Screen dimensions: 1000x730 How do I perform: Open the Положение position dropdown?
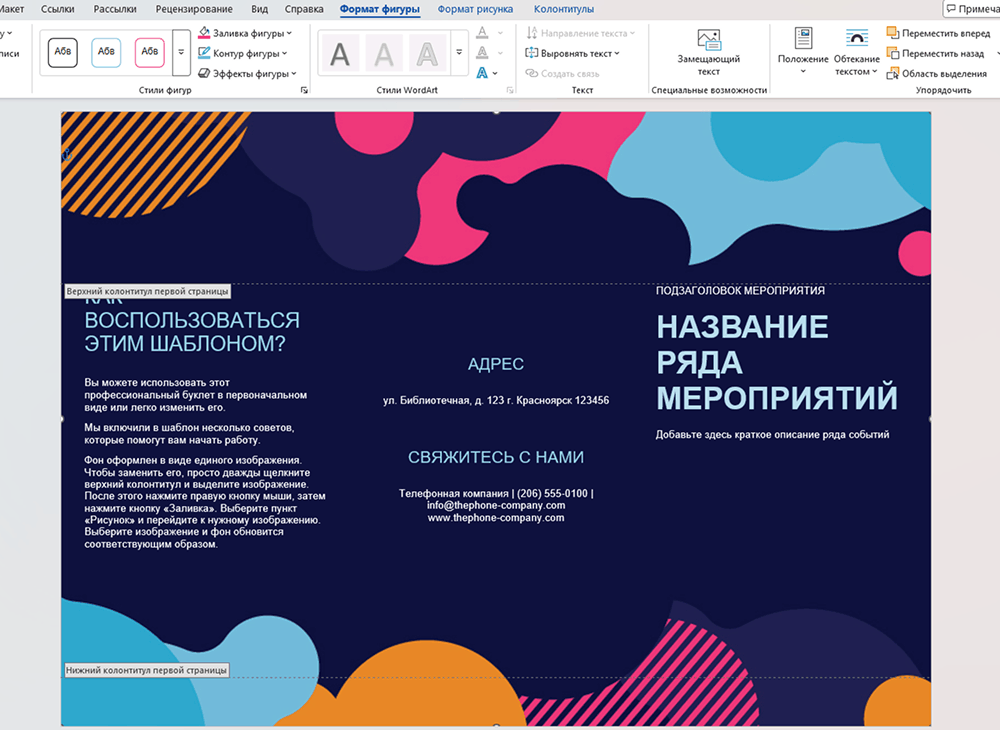(x=803, y=51)
